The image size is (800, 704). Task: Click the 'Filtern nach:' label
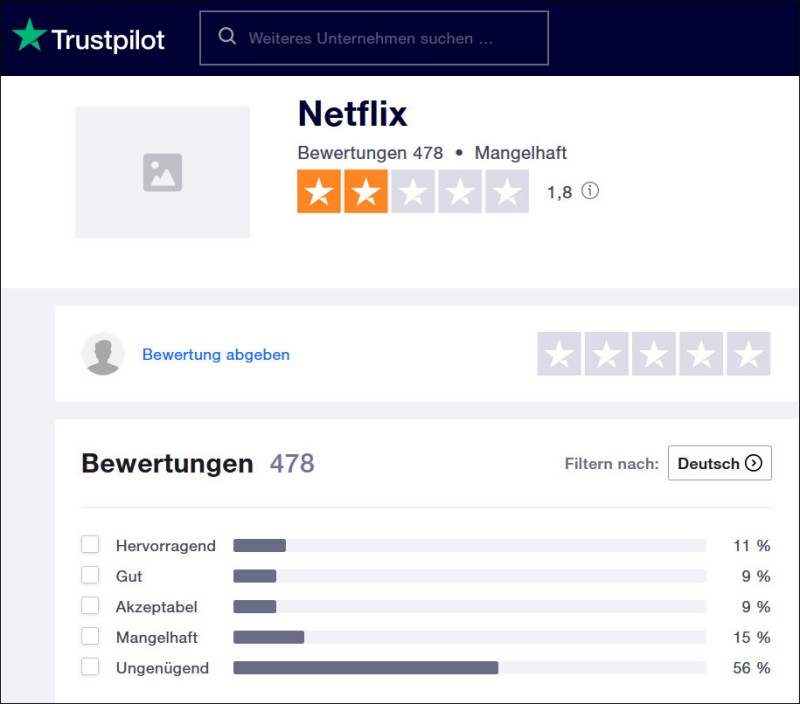(612, 463)
